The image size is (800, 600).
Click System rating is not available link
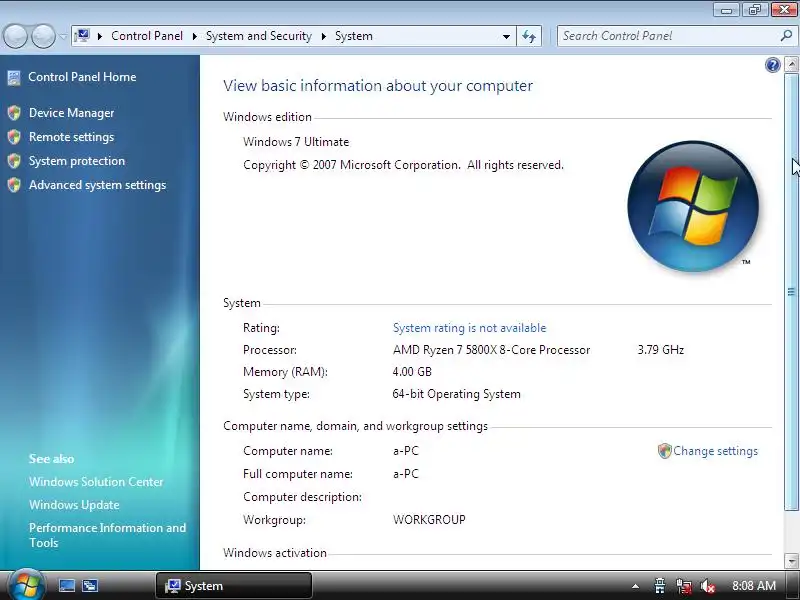tap(469, 328)
